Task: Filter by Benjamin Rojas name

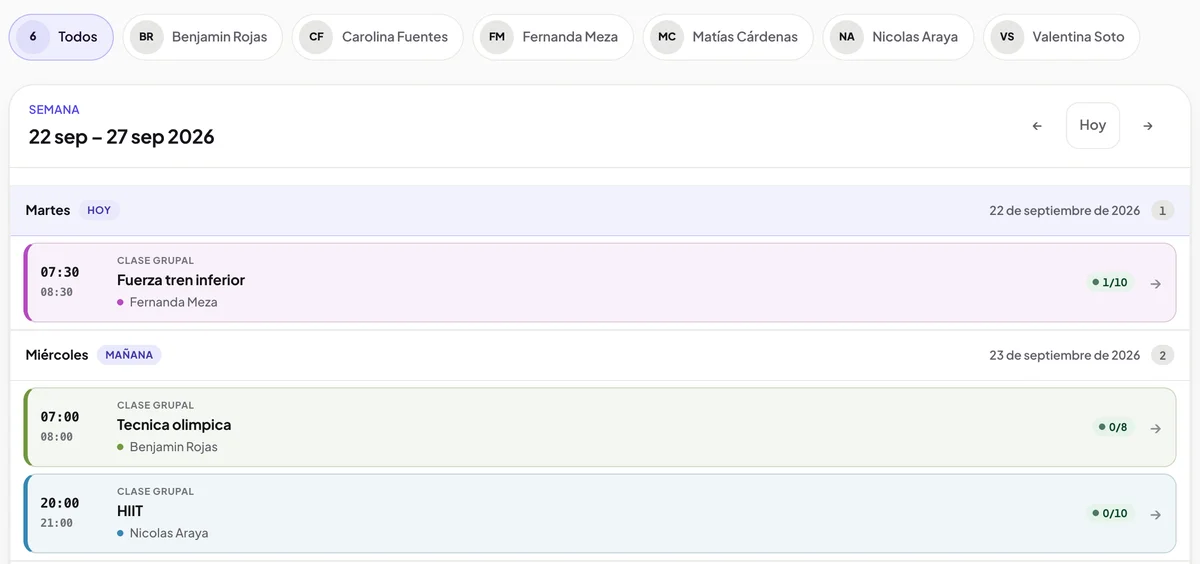Action: click(219, 37)
